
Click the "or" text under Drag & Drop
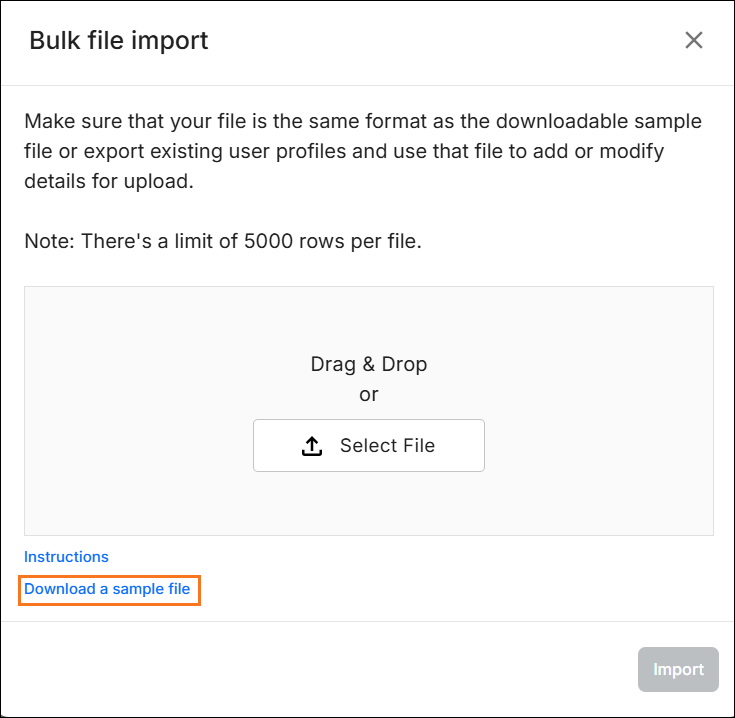click(368, 394)
